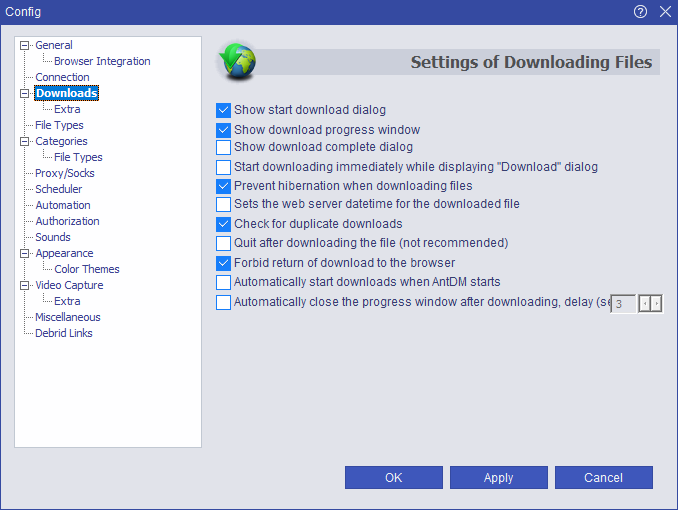Enable Automatically start downloads when AntDM starts
The image size is (678, 510).
pyautogui.click(x=223, y=282)
